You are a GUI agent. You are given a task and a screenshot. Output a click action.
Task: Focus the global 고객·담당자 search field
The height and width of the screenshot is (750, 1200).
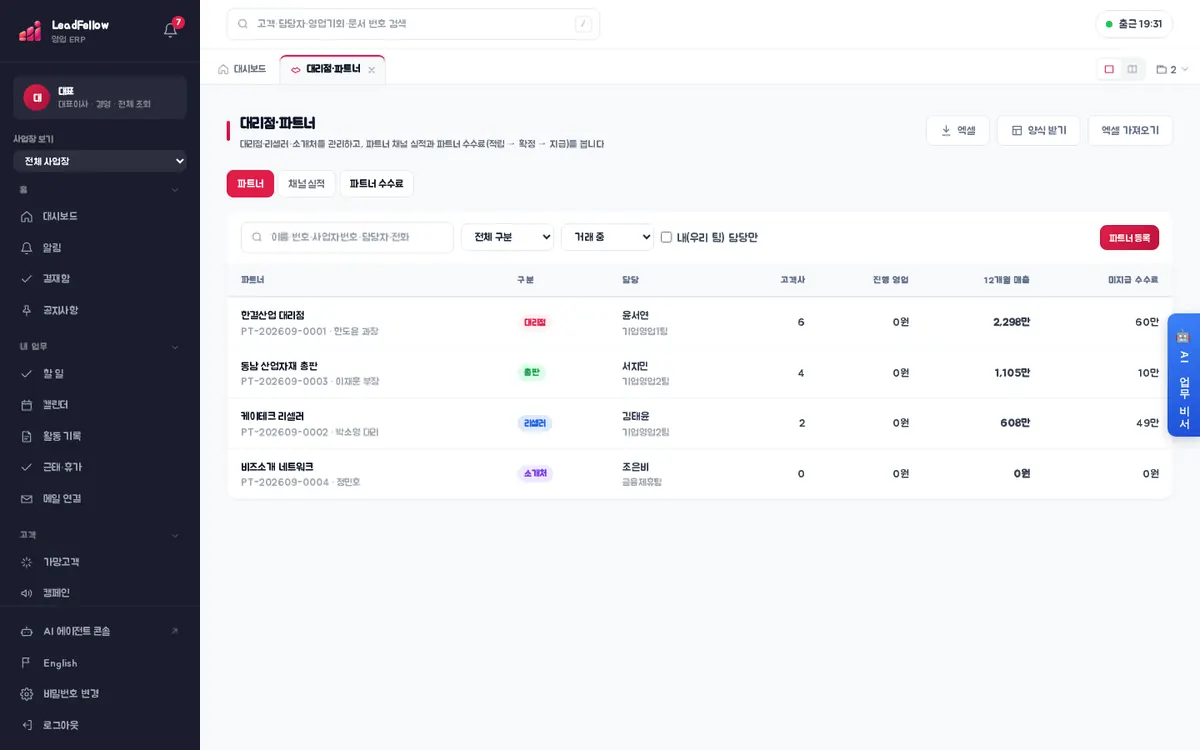(413, 24)
